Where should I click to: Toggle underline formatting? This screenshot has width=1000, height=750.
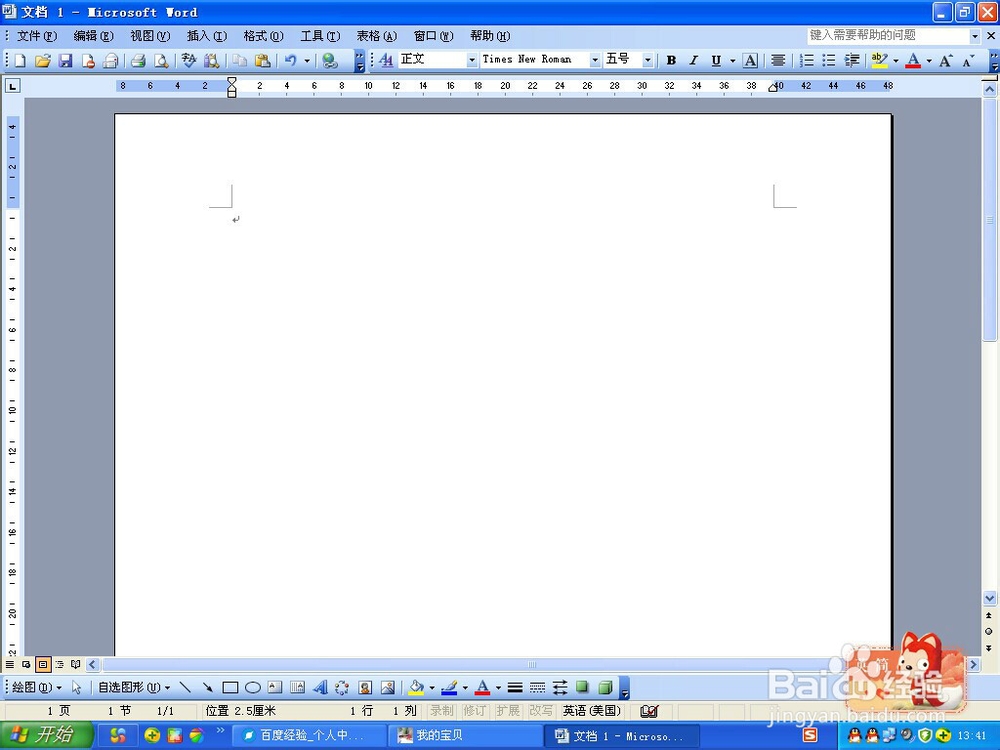pos(716,61)
